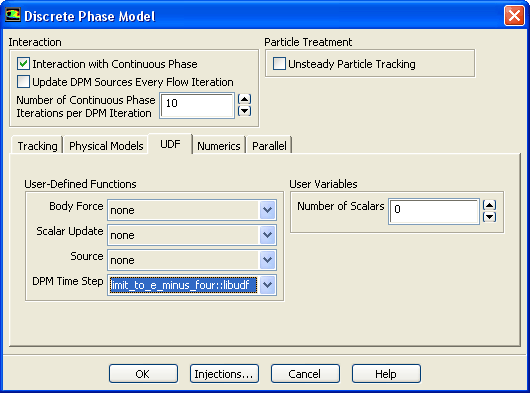Switch to the Physical Models tab
Image resolution: width=530 pixels, height=393 pixels.
106,146
